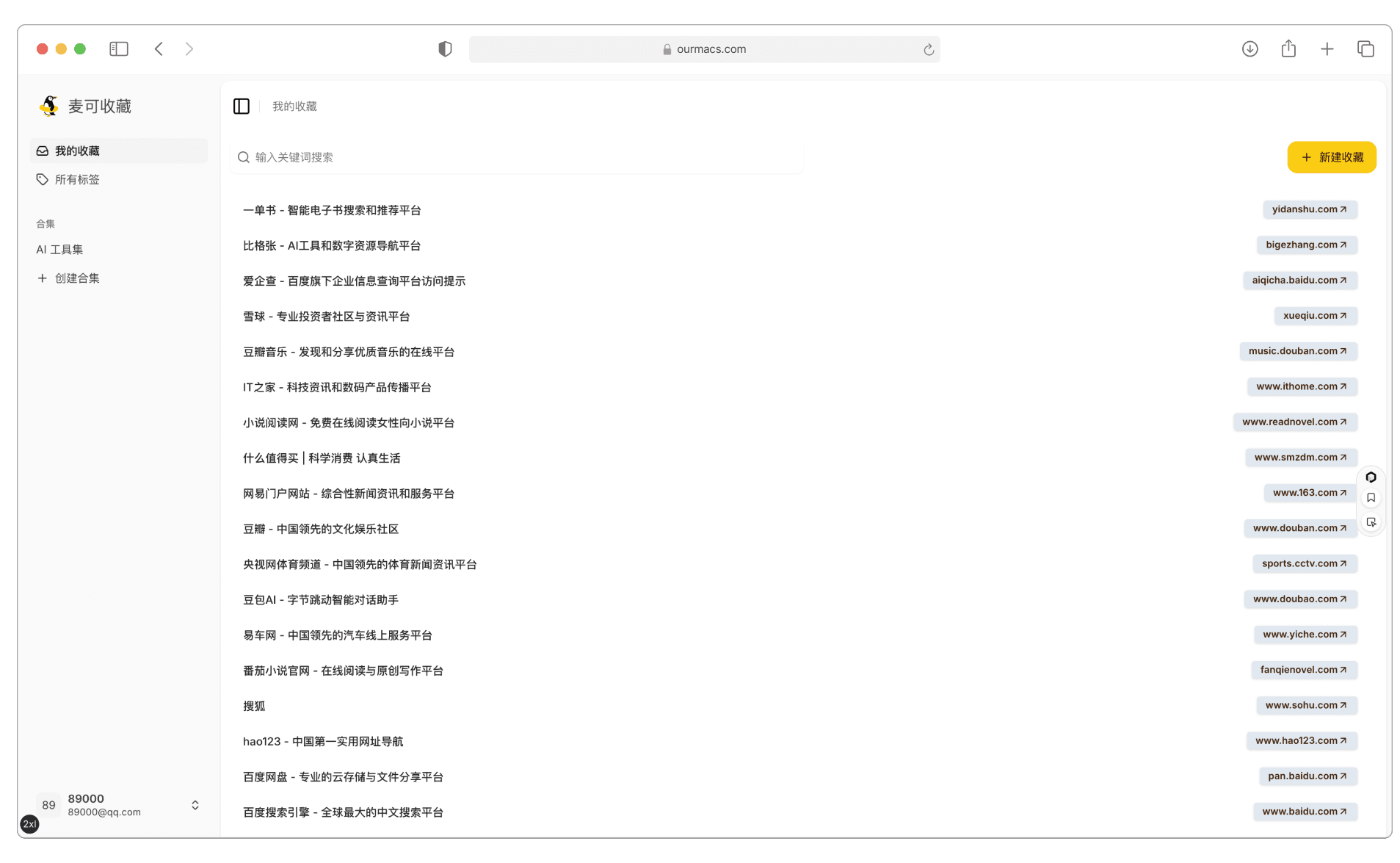
Task: Open the www.douban.com link
Action: pyautogui.click(x=1300, y=528)
